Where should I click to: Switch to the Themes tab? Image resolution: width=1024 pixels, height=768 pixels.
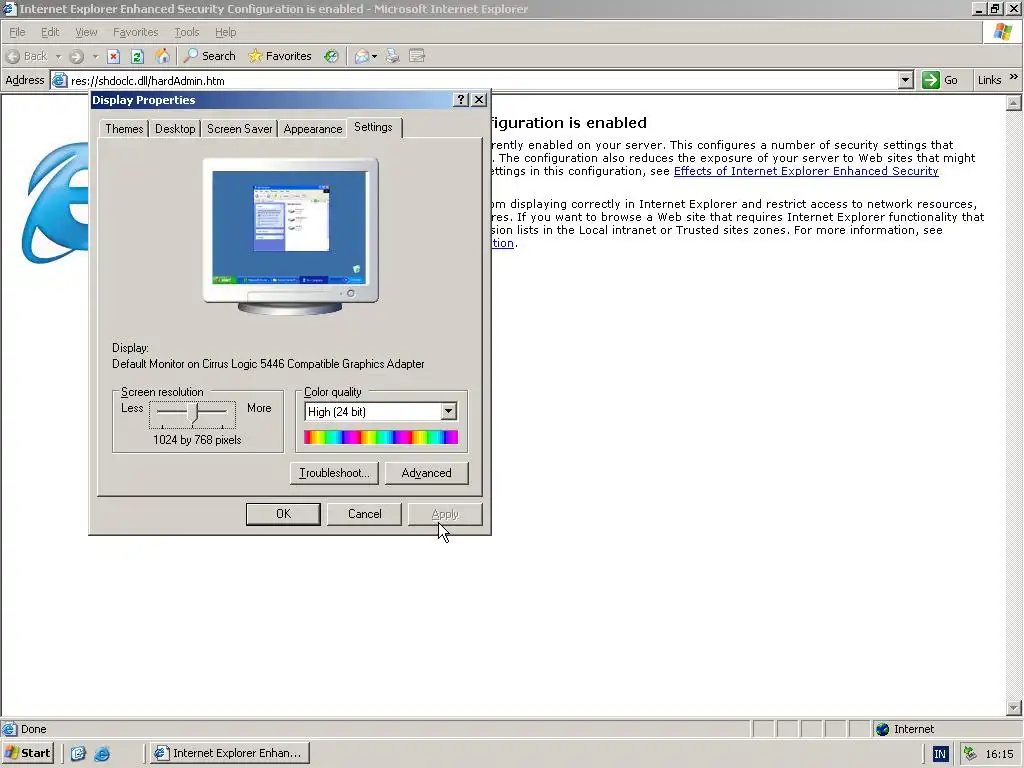point(124,129)
